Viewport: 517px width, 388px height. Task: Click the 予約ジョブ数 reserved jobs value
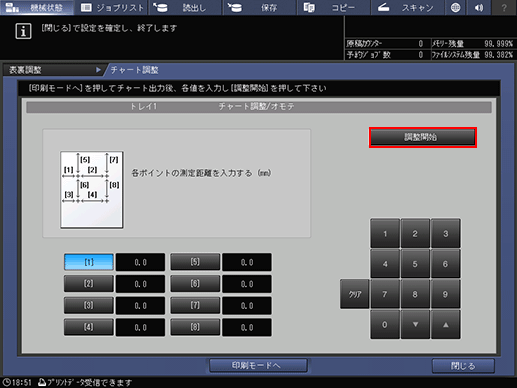click(x=421, y=55)
